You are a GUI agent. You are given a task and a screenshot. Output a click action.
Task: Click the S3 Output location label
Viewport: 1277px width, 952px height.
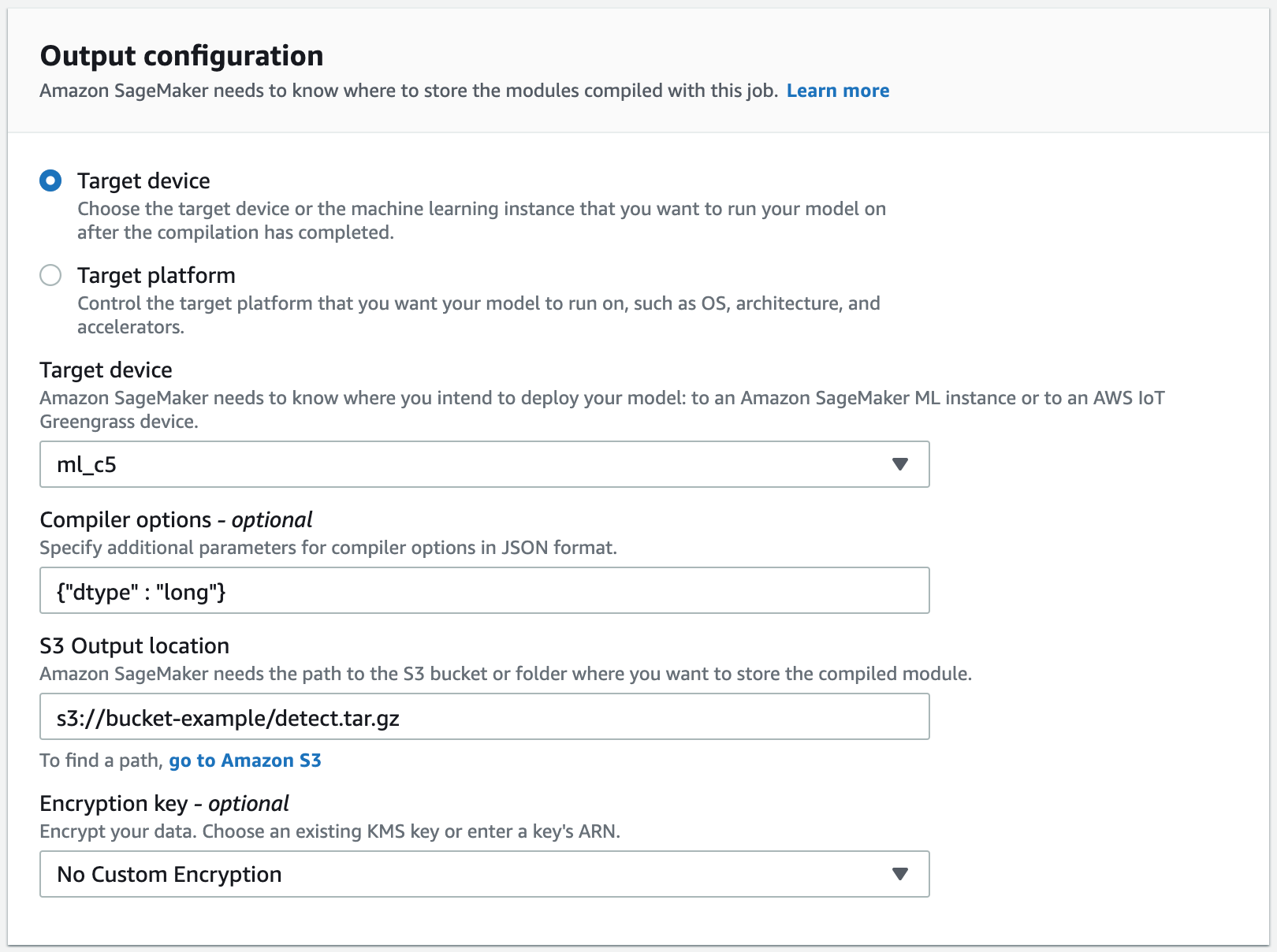(134, 645)
